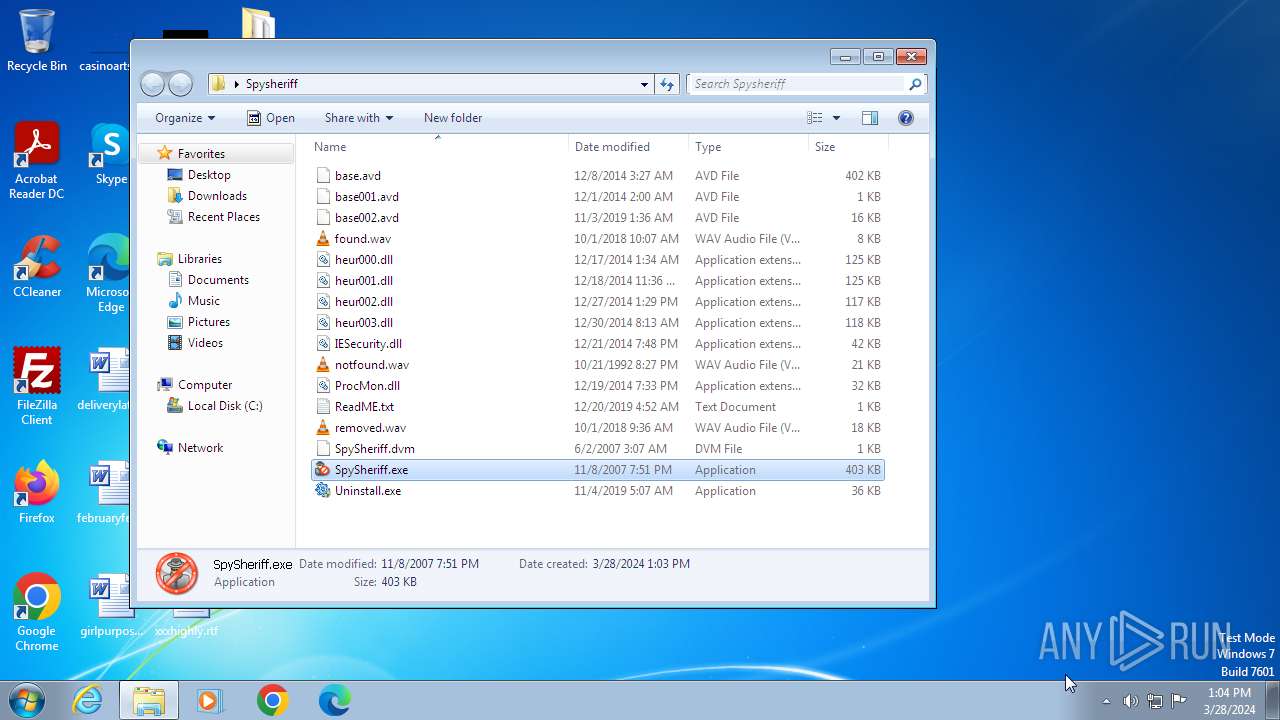Select base.avd file icon

[x=322, y=176]
